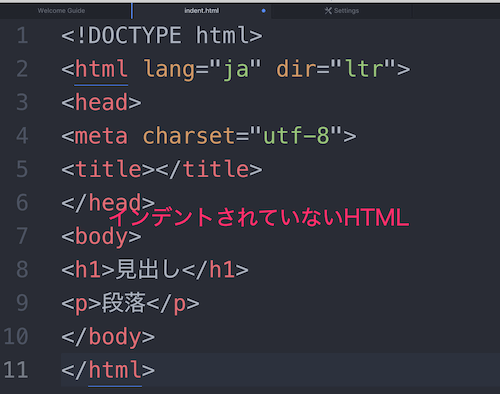Click the dir attribute name
Image resolution: width=500 pixels, height=394 pixels.
pyautogui.click(x=296, y=69)
